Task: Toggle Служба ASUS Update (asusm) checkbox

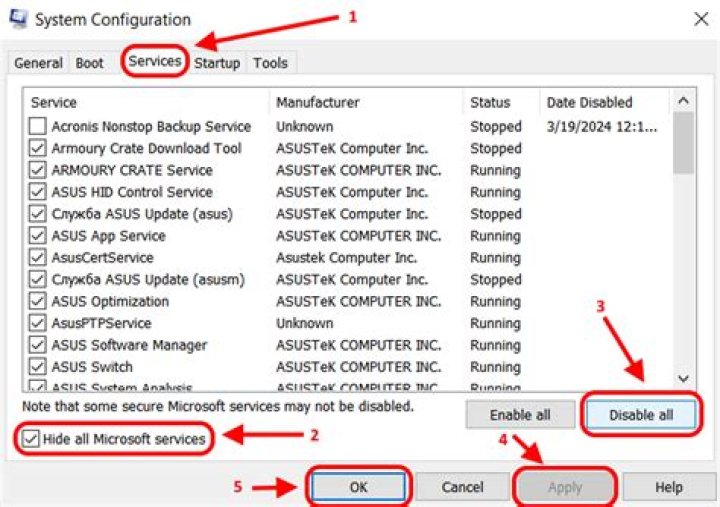Action: (37, 279)
